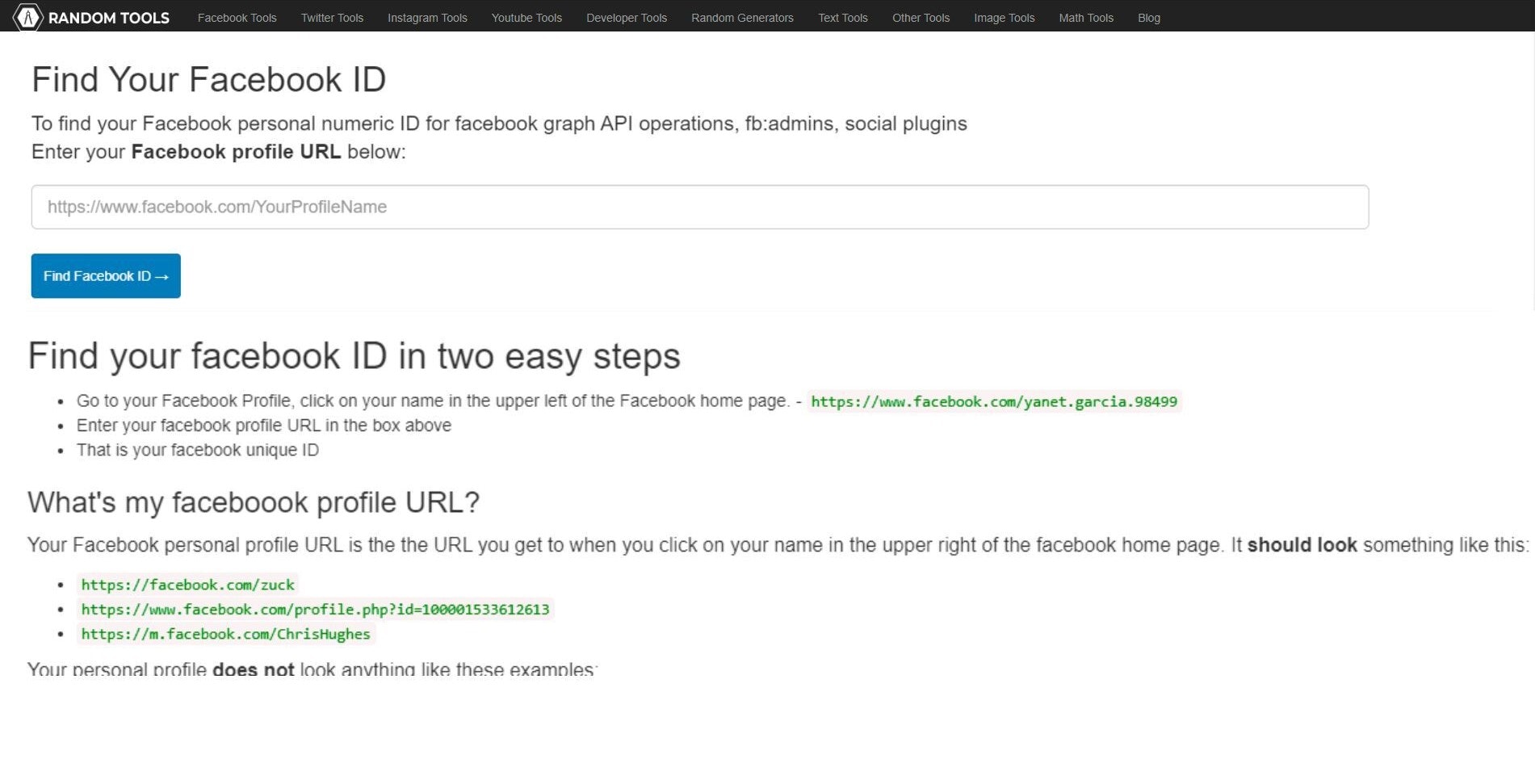The image size is (1535, 784).
Task: Open the Instagram Tools menu
Action: click(427, 18)
